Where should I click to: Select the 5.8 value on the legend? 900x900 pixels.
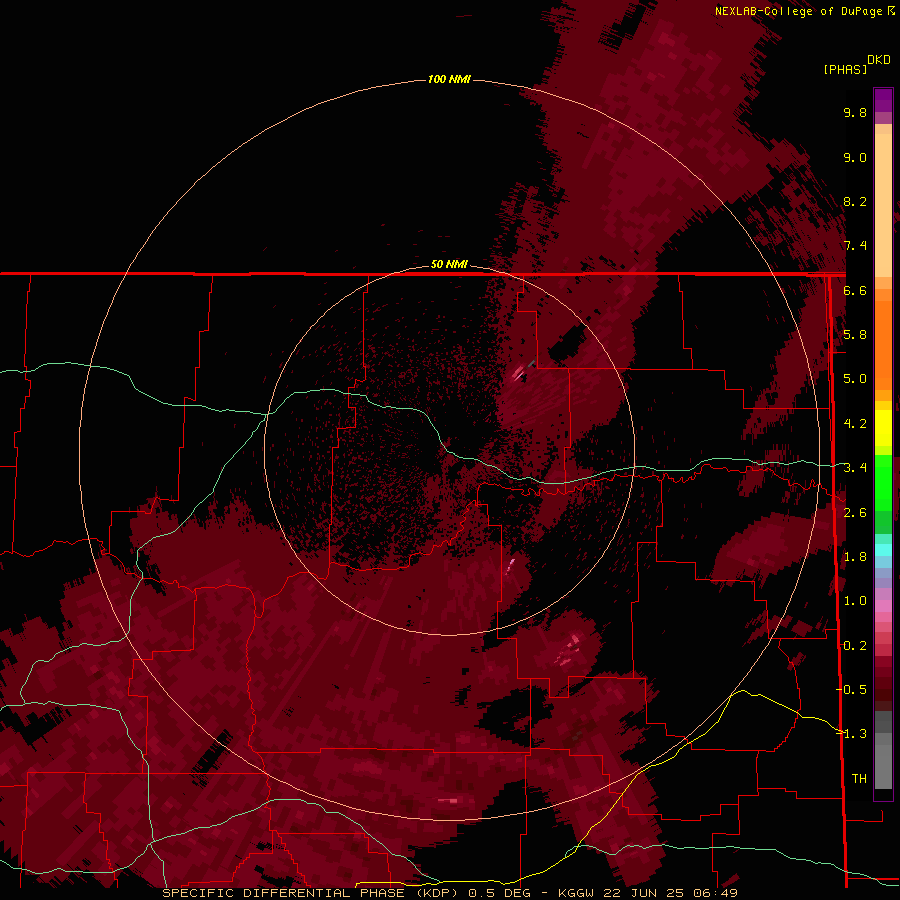pyautogui.click(x=855, y=335)
